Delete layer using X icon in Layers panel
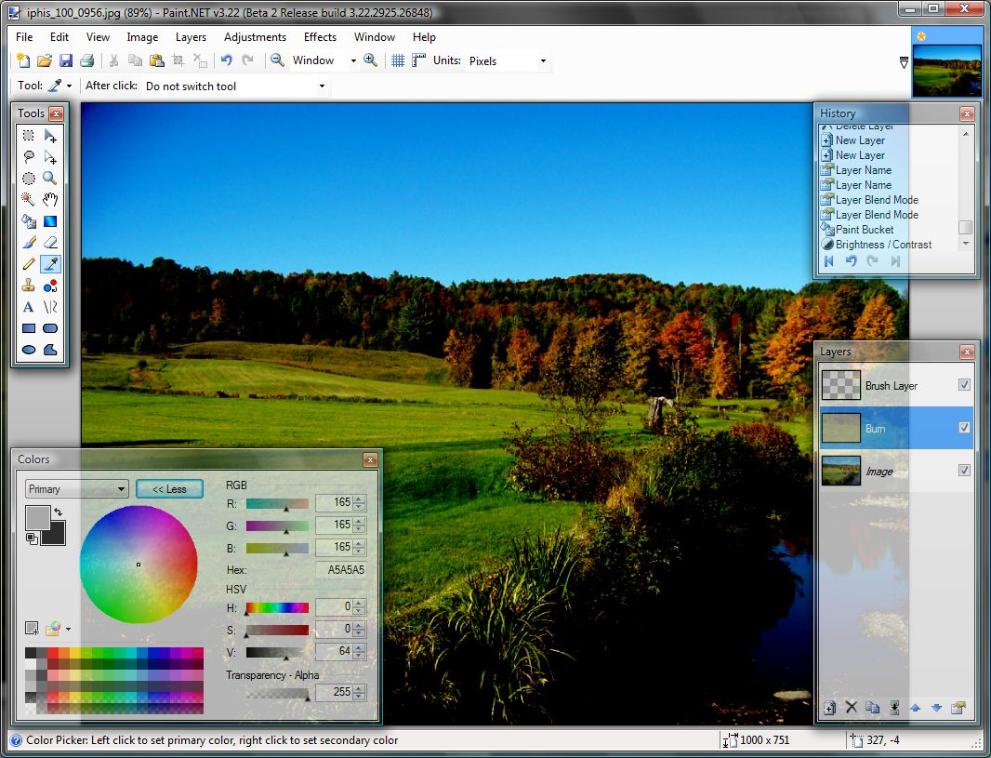Viewport: 991px width, 758px height. (851, 708)
